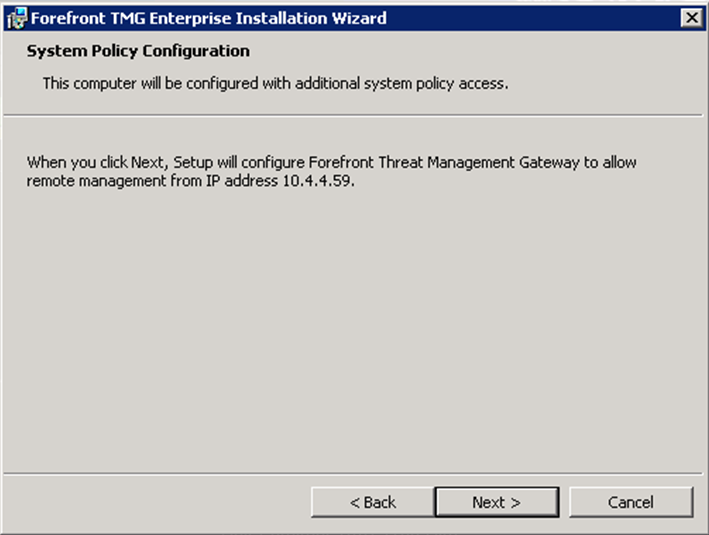Select the System Policy Configuration heading

click(x=138, y=50)
